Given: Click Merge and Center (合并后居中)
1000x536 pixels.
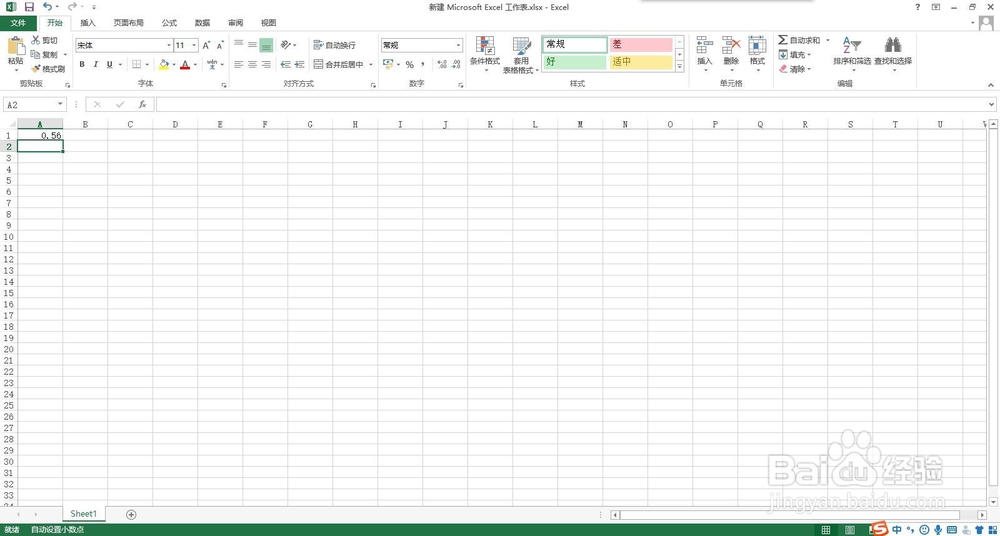Looking at the screenshot, I should point(339,64).
